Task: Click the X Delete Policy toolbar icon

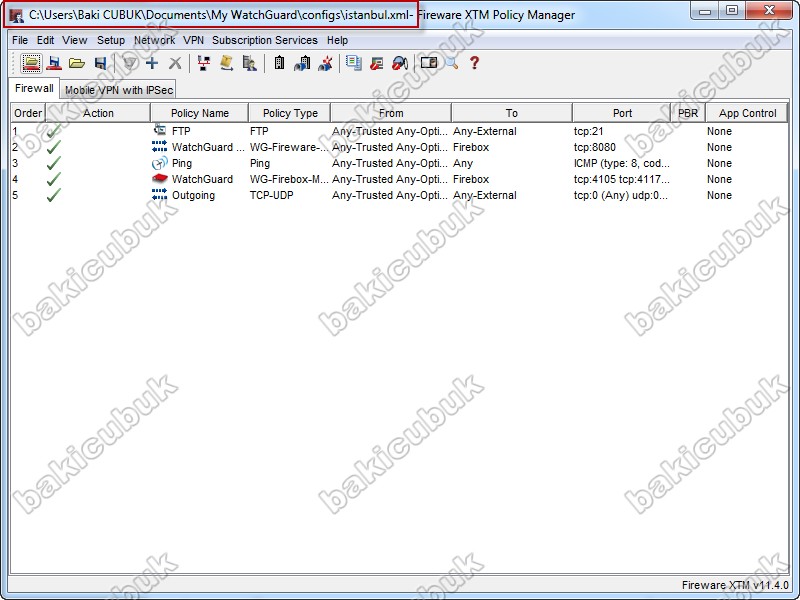Action: pos(175,63)
